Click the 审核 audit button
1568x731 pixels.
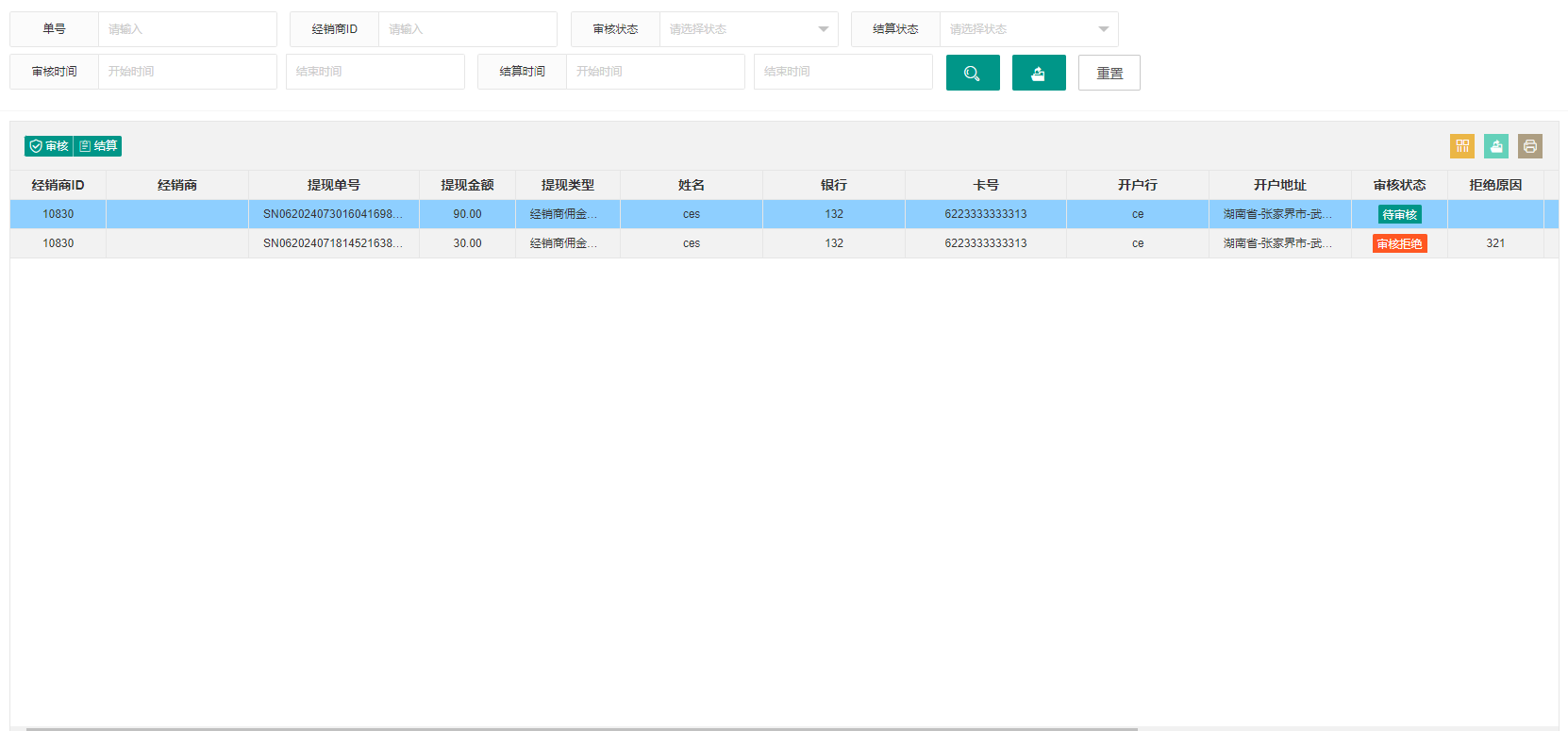[x=49, y=146]
